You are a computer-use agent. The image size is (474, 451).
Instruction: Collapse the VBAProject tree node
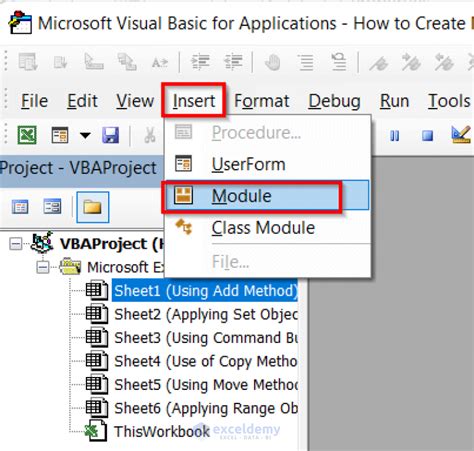pyautogui.click(x=15, y=244)
